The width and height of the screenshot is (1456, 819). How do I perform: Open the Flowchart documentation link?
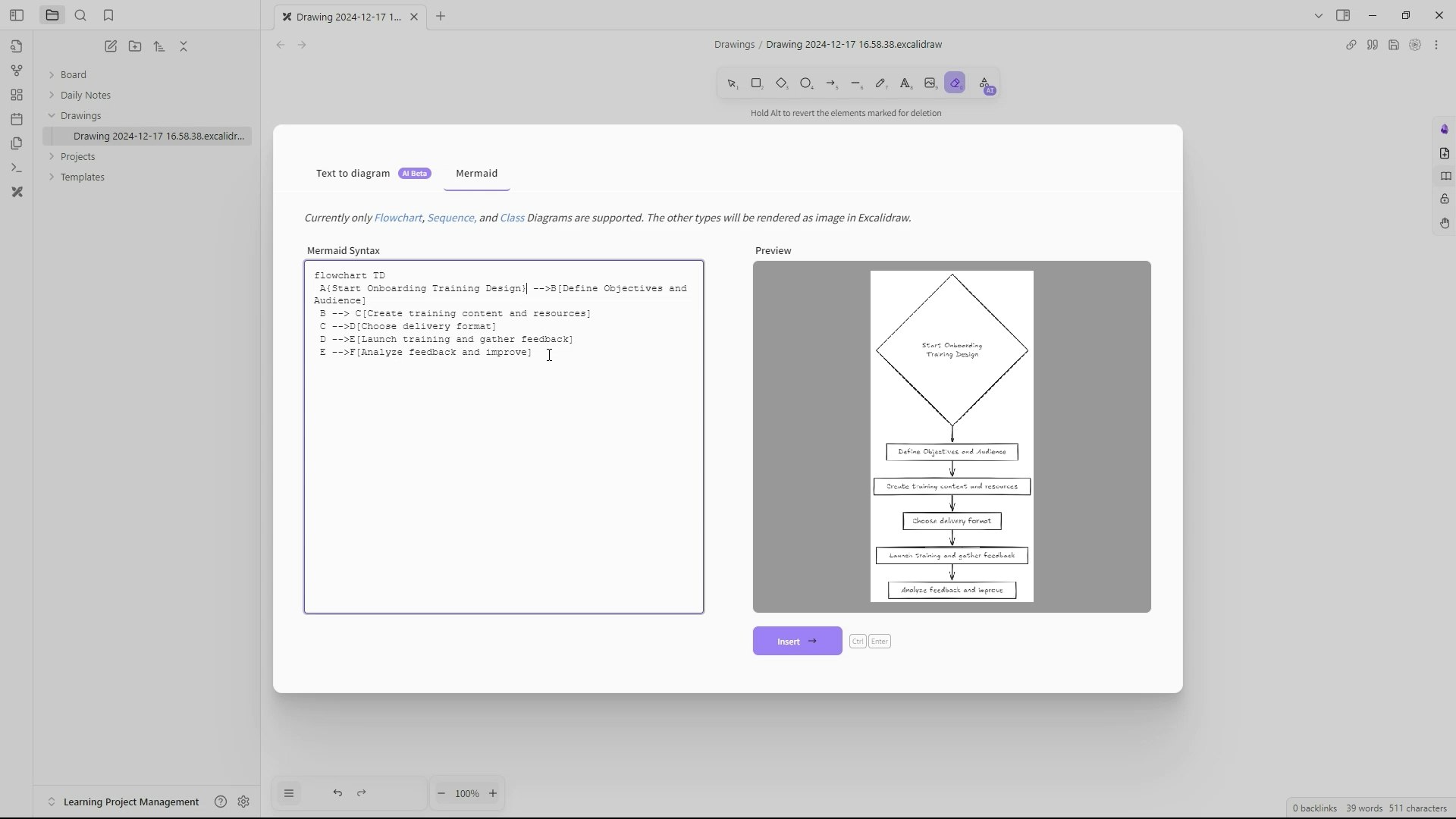pos(397,218)
